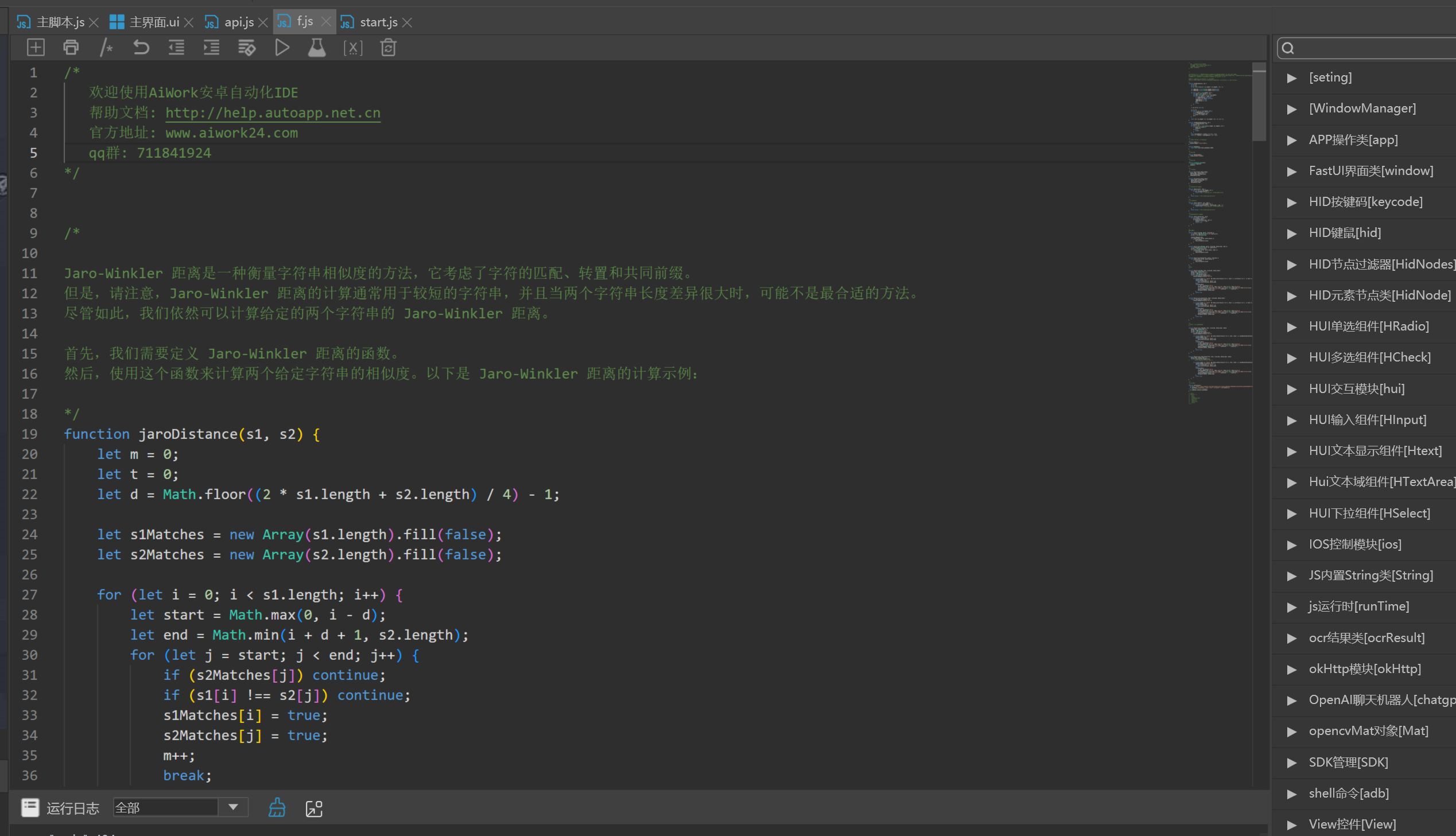Open the help.autoapp.net.cn link
This screenshot has width=1456, height=836.
tap(273, 112)
